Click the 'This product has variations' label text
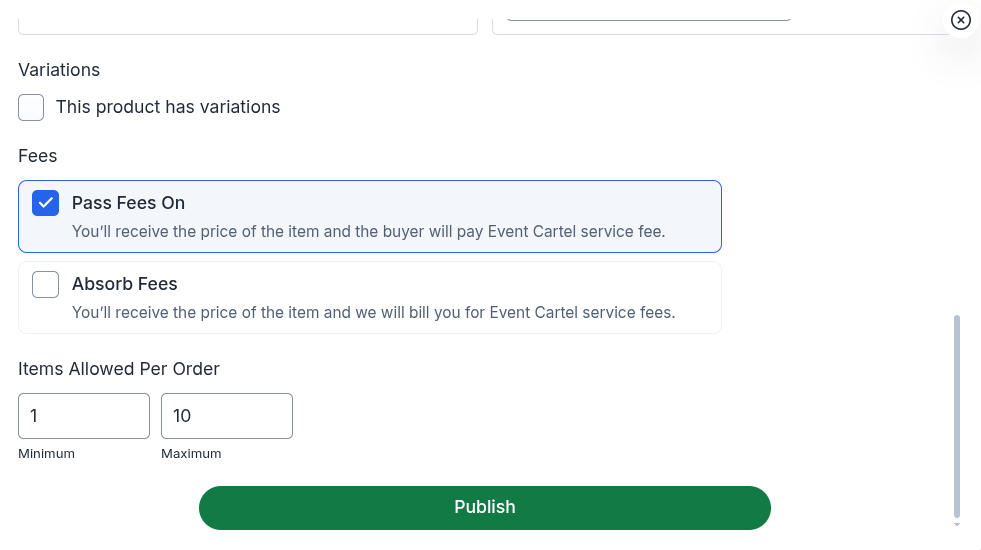Screen dimensions: 981x550 coord(168,107)
